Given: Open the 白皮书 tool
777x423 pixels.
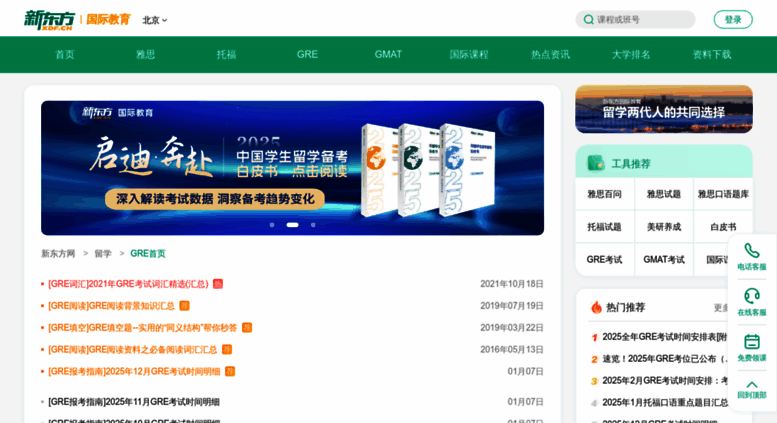Looking at the screenshot, I should 723,227.
